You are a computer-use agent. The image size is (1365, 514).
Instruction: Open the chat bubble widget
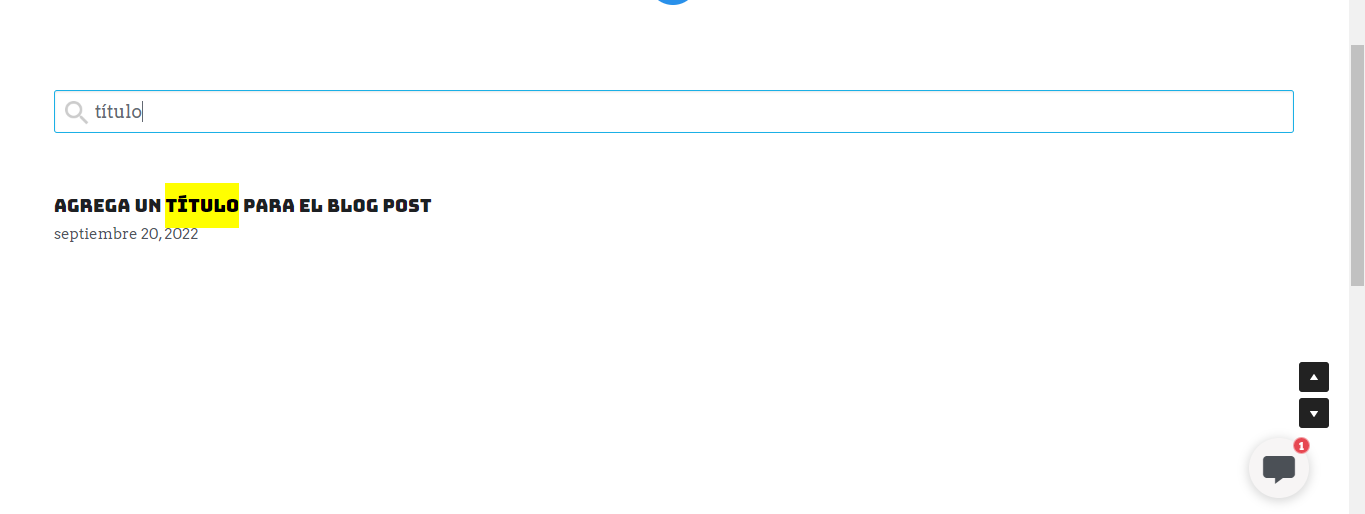click(1279, 468)
